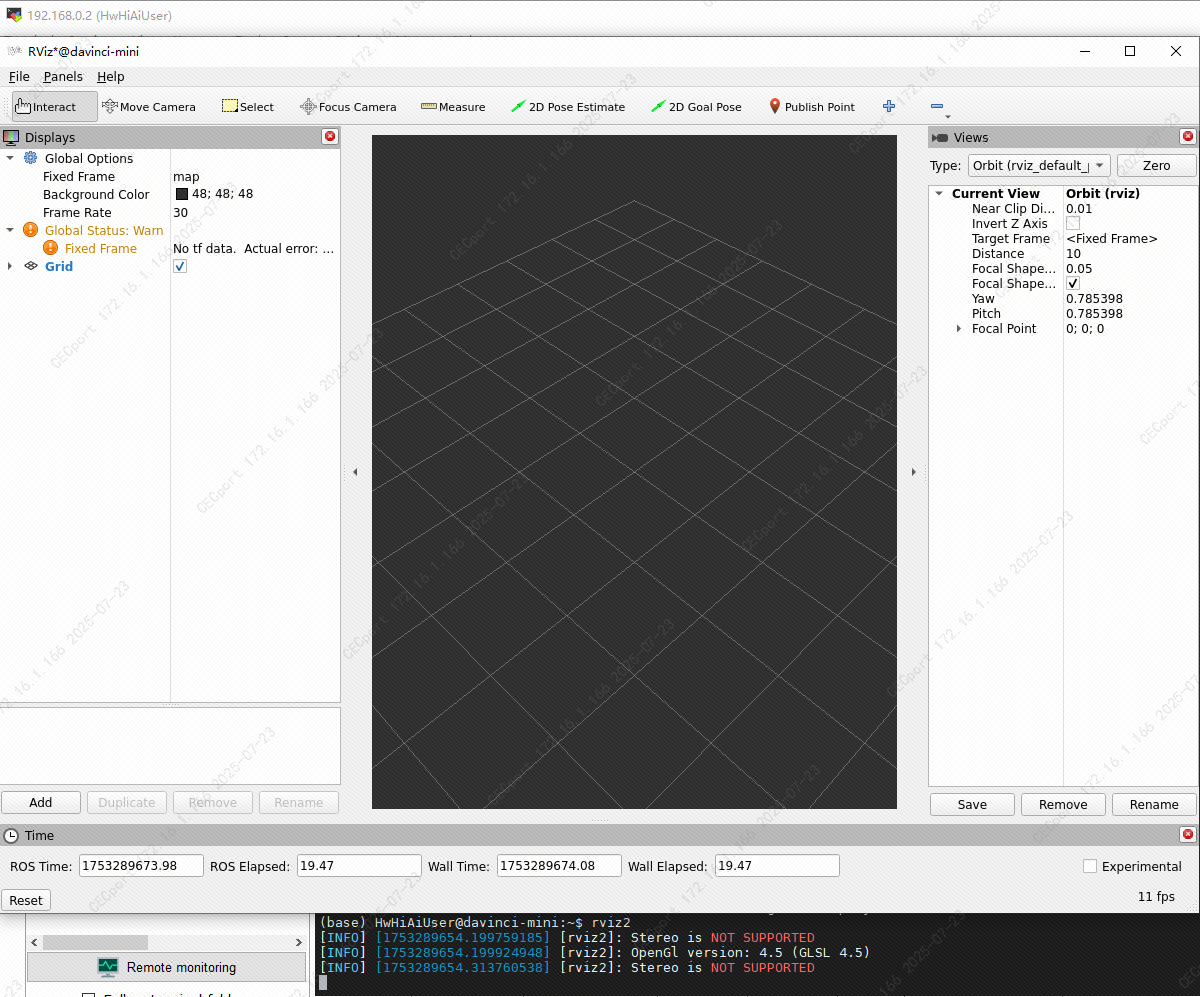
Task: Click the ROS Elapsed field
Action: (359, 866)
